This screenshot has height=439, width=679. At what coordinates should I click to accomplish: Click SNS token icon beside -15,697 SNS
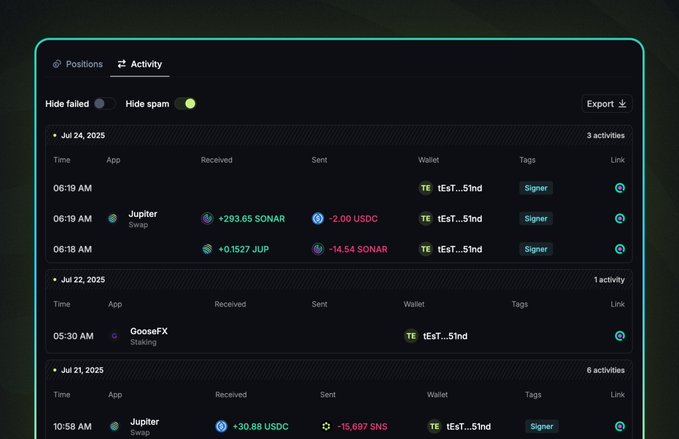[x=326, y=426]
